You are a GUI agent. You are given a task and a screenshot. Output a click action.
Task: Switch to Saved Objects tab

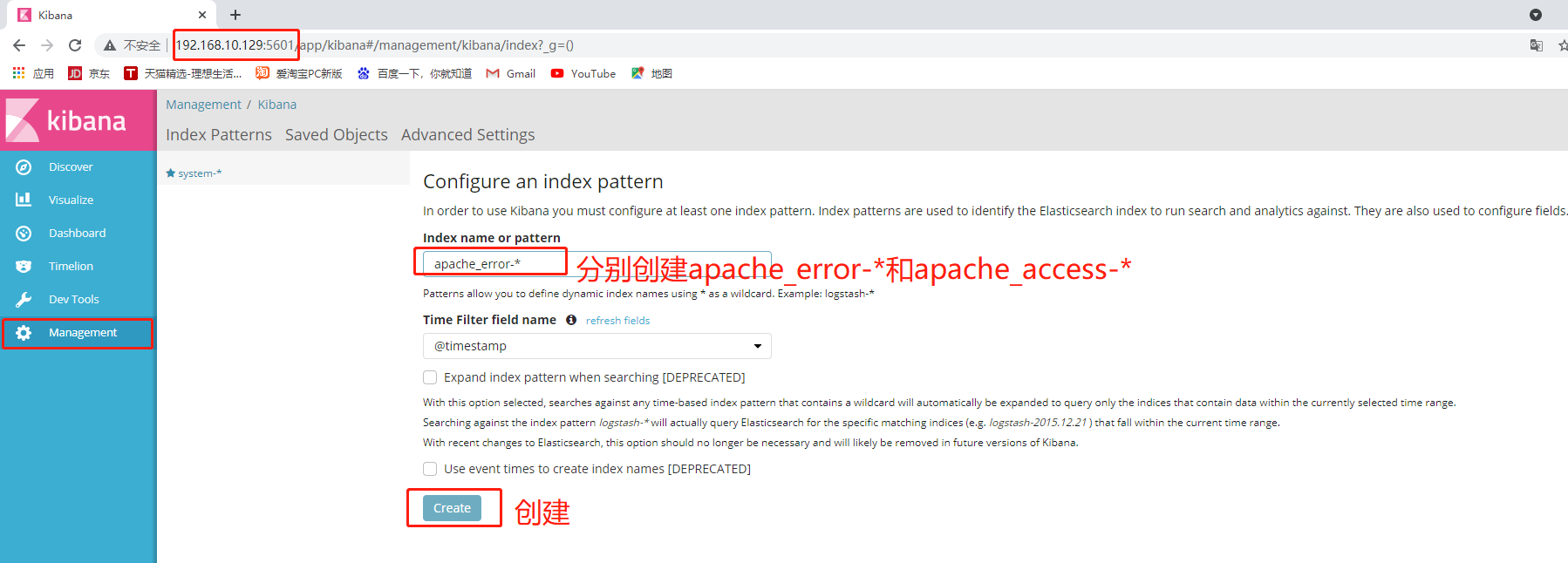[x=337, y=135]
